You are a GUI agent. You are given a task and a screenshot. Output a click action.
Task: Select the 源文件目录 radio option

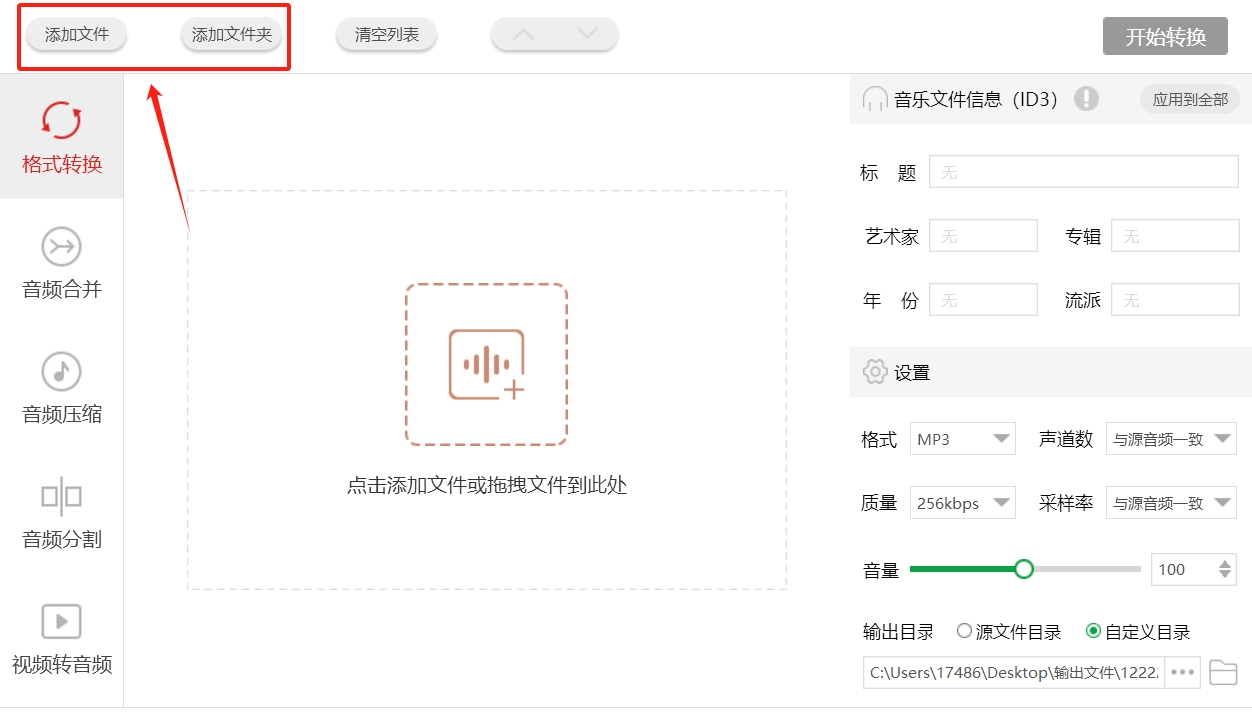(x=964, y=631)
